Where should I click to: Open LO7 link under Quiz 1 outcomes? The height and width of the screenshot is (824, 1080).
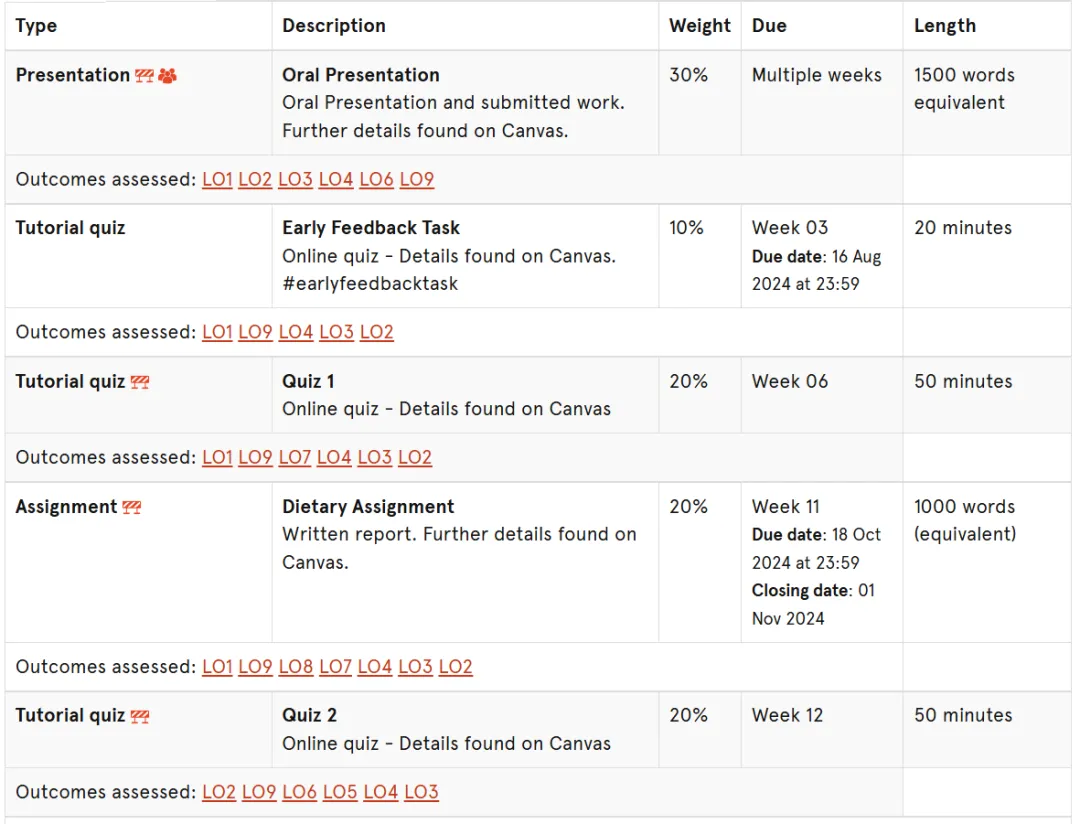pyautogui.click(x=295, y=458)
